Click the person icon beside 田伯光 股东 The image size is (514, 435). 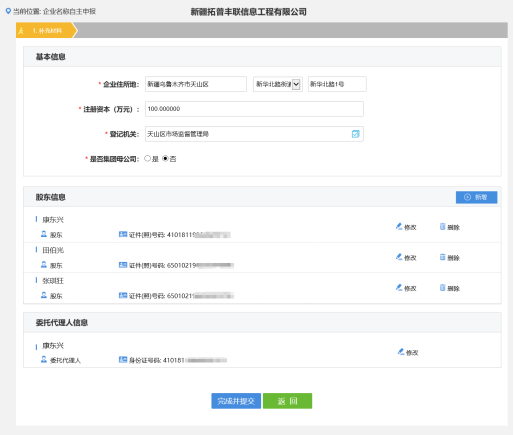[44, 265]
